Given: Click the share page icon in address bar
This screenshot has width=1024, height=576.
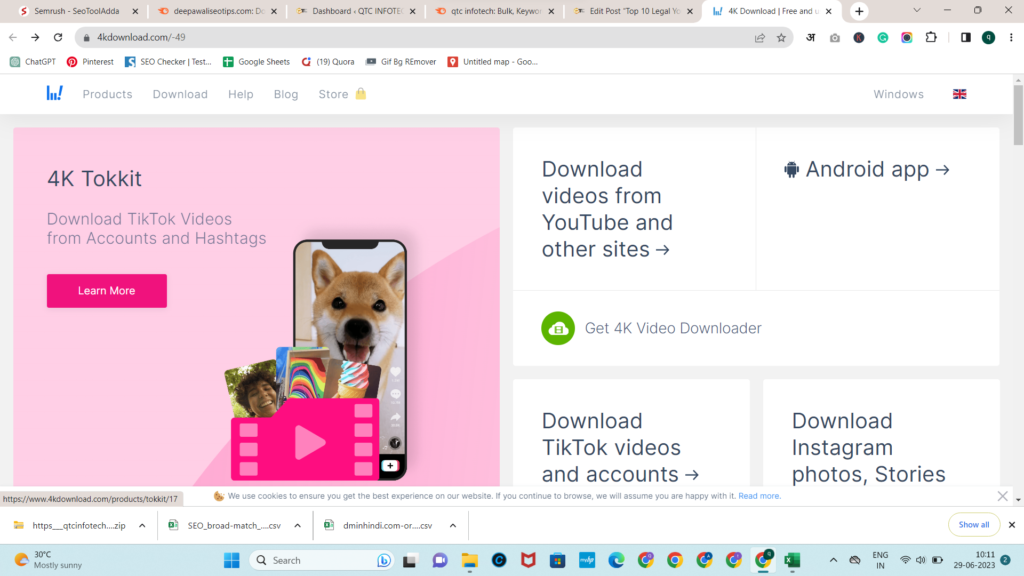Looking at the screenshot, I should click(760, 37).
